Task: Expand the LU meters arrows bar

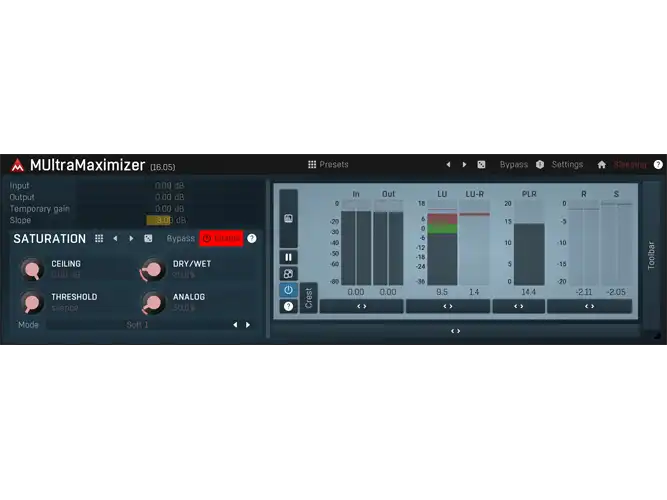Action: click(448, 306)
